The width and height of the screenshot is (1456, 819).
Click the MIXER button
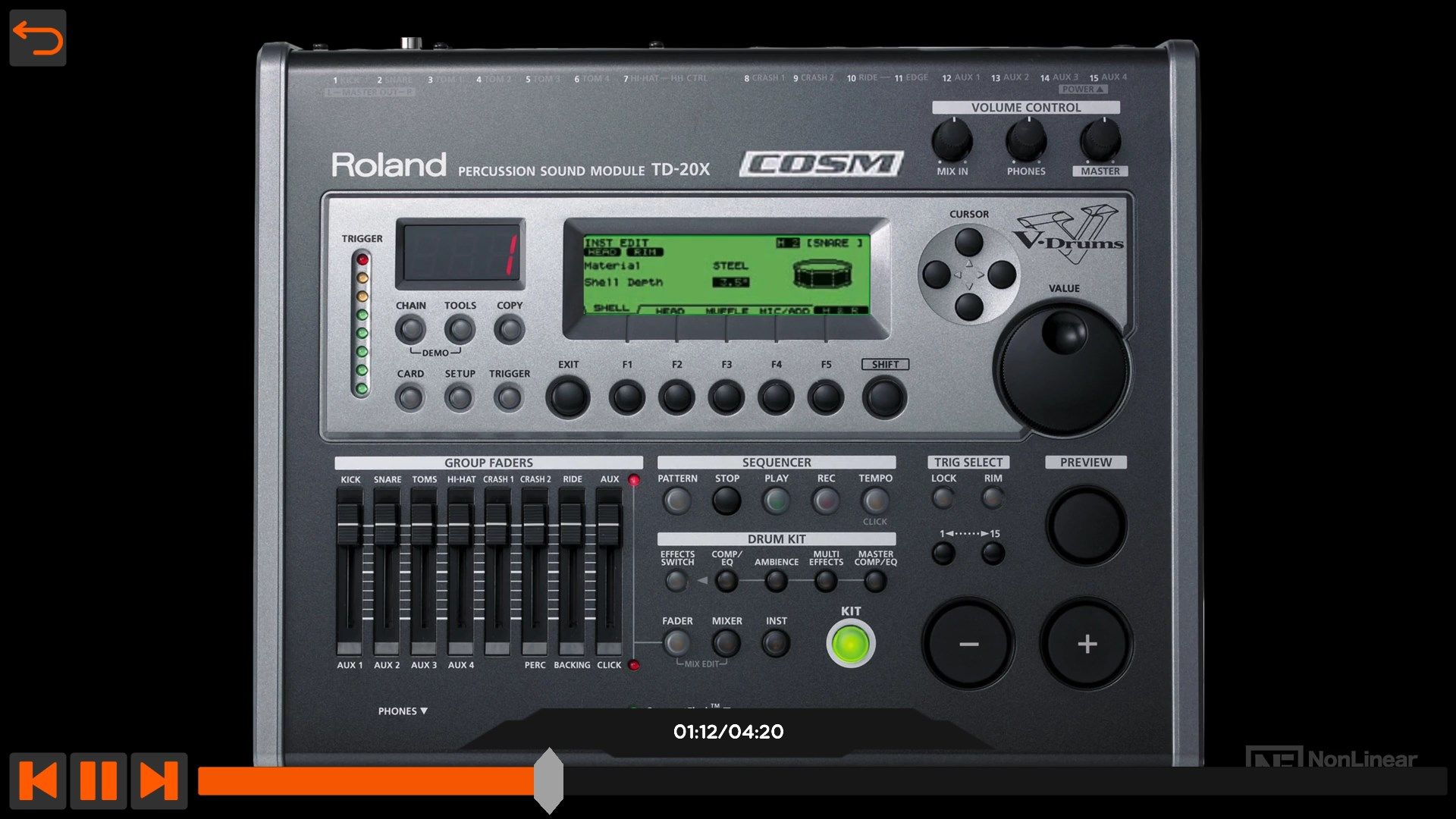(x=726, y=644)
